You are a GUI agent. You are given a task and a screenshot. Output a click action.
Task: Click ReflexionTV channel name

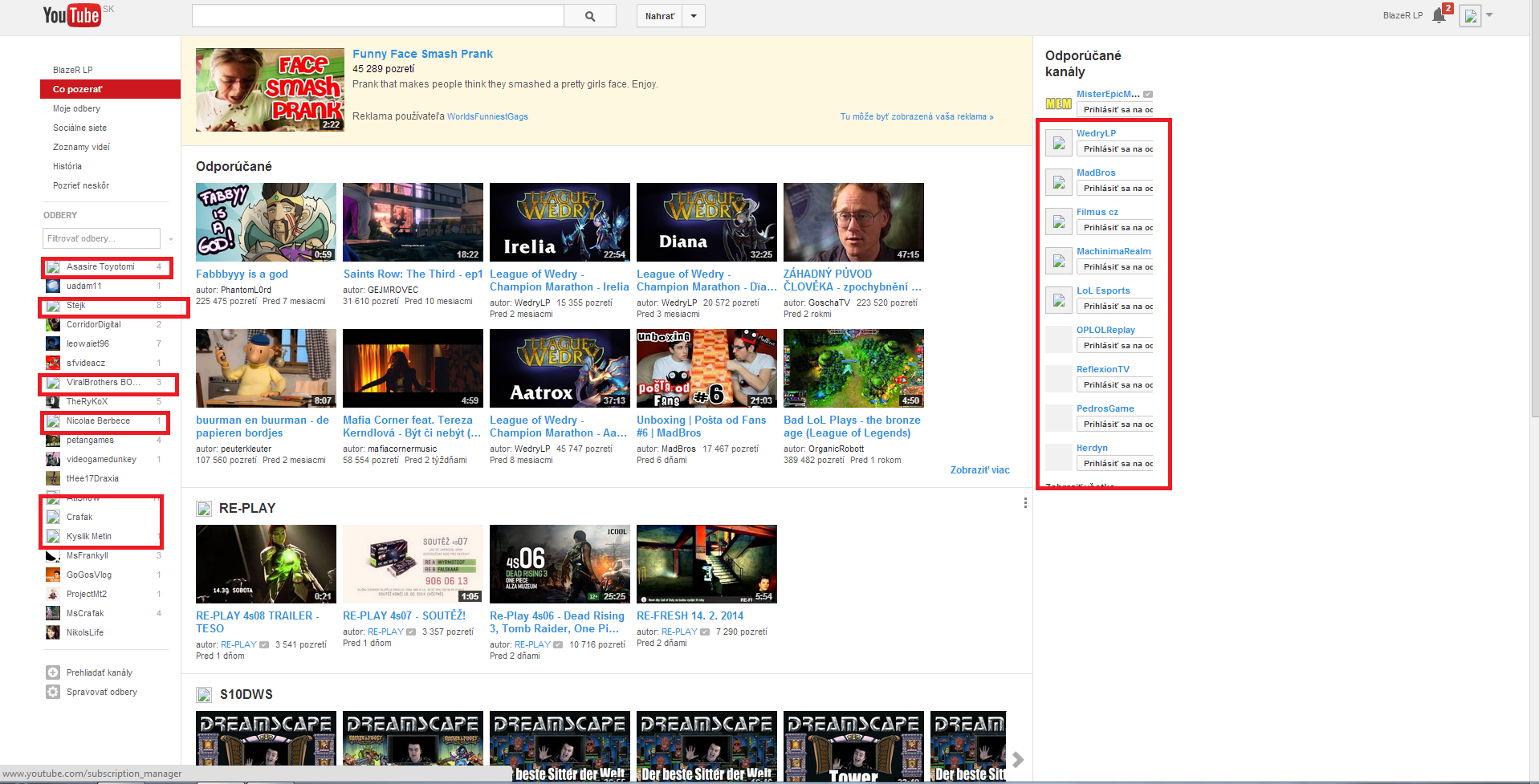point(1103,369)
